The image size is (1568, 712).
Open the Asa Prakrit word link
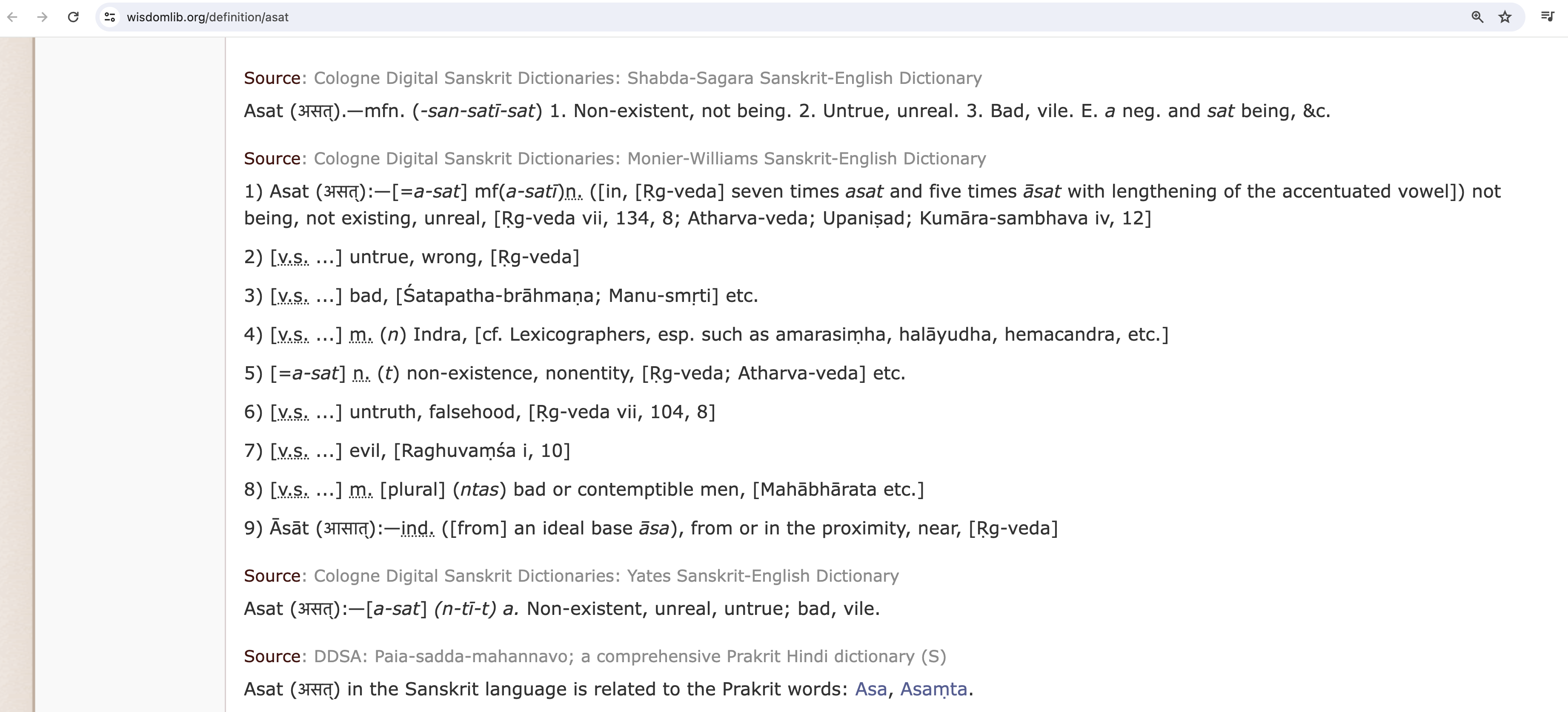click(870, 689)
